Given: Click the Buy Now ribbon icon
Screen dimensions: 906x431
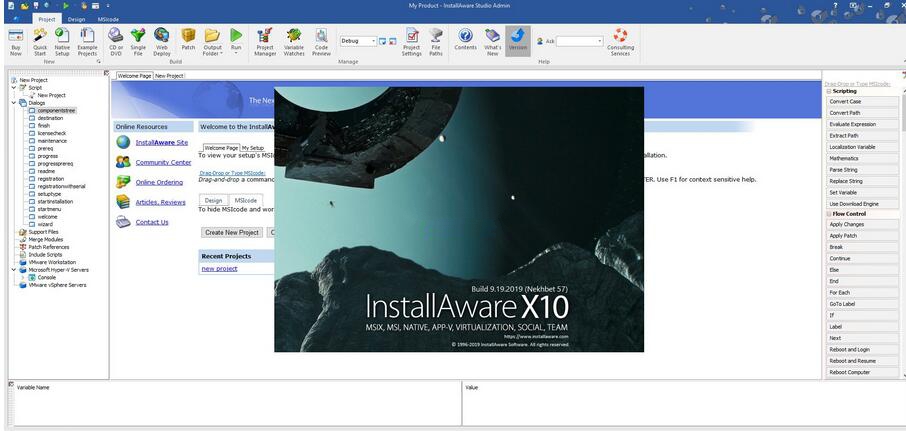Looking at the screenshot, I should point(16,42).
